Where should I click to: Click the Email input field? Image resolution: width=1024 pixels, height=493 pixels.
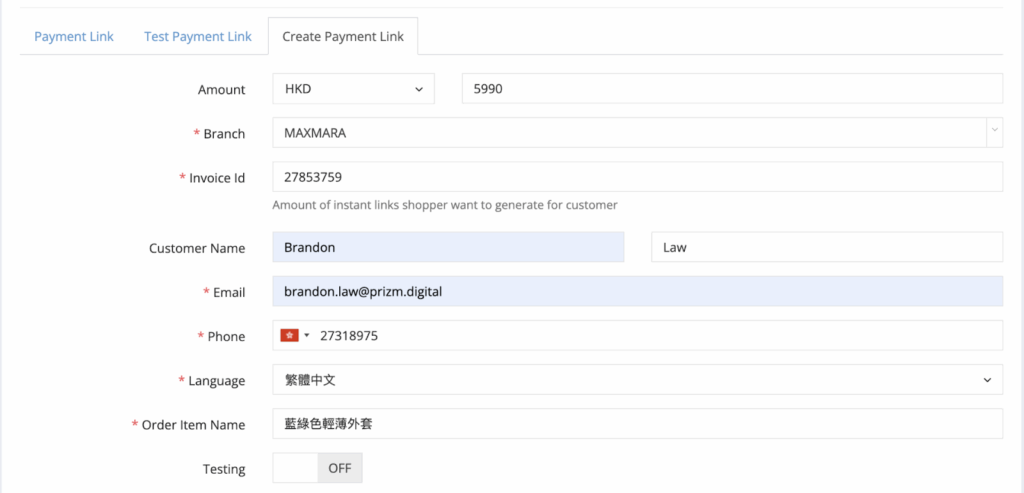(637, 292)
